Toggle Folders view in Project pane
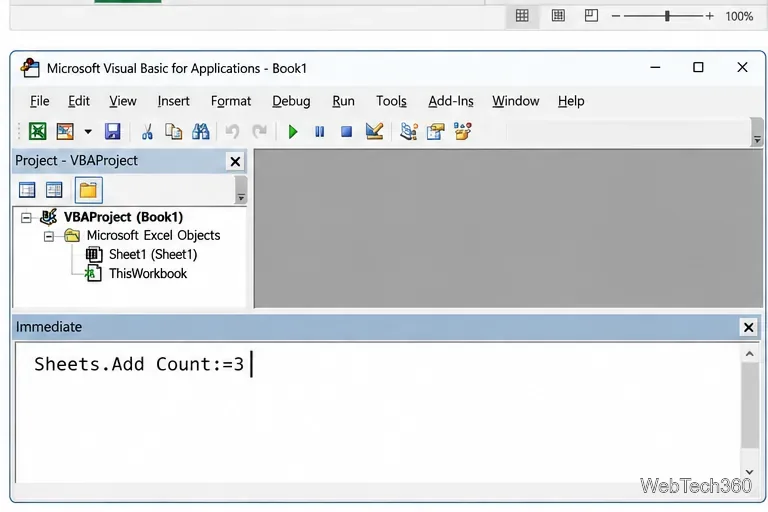The width and height of the screenshot is (768, 512). [88, 190]
